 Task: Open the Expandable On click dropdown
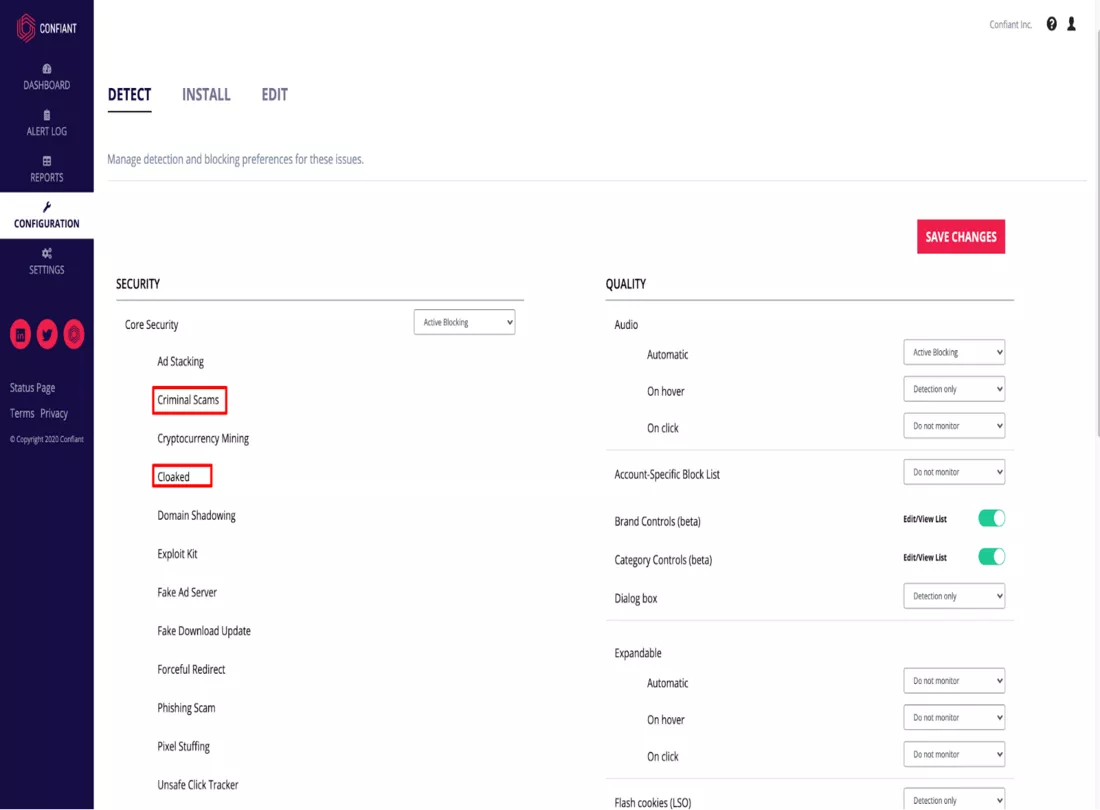point(954,755)
